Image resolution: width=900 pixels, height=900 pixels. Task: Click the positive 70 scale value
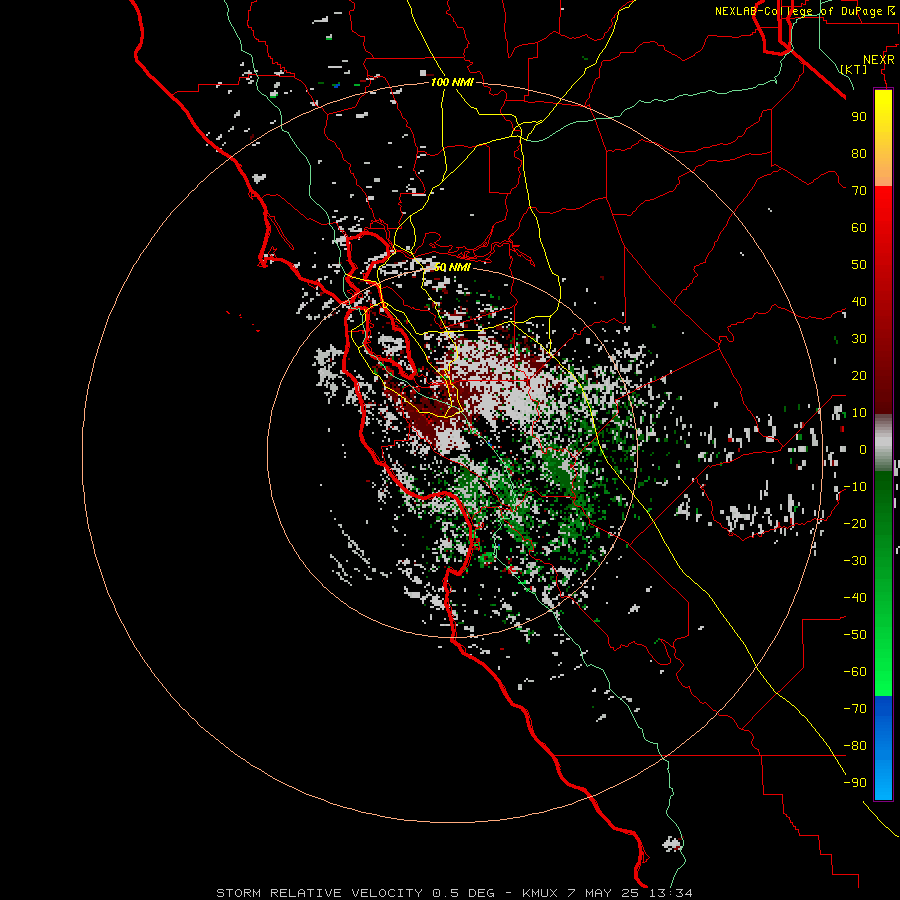(x=859, y=191)
